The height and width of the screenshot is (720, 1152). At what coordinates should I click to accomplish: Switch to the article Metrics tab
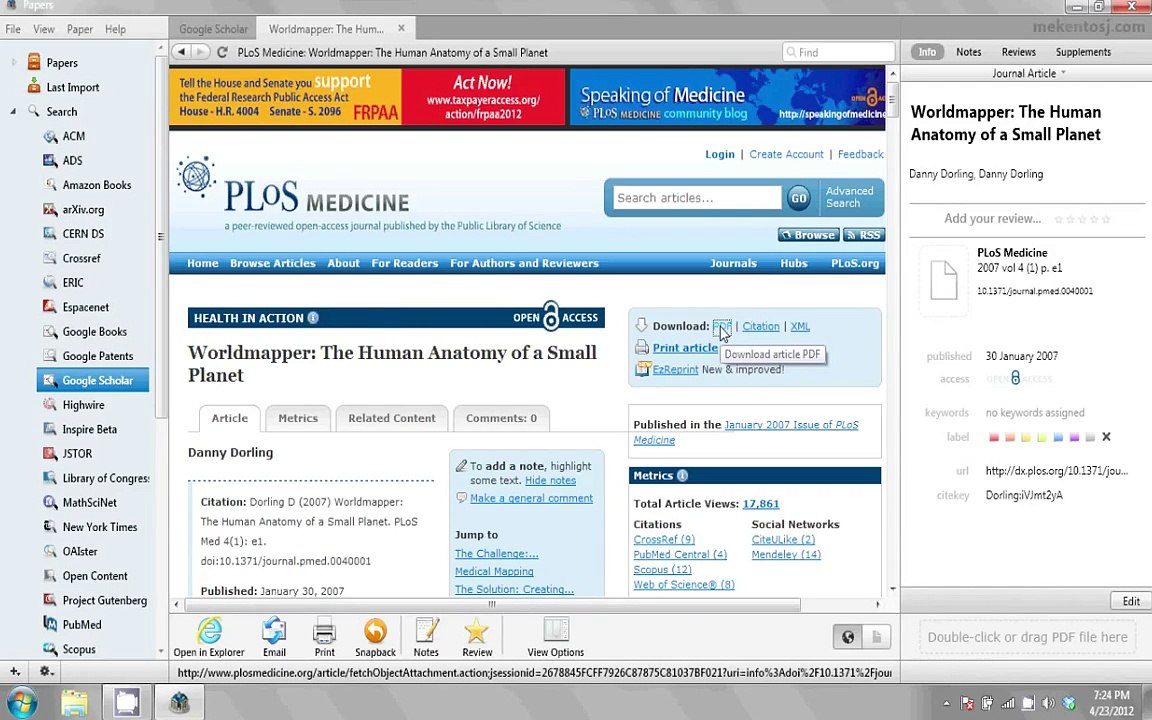tap(298, 418)
